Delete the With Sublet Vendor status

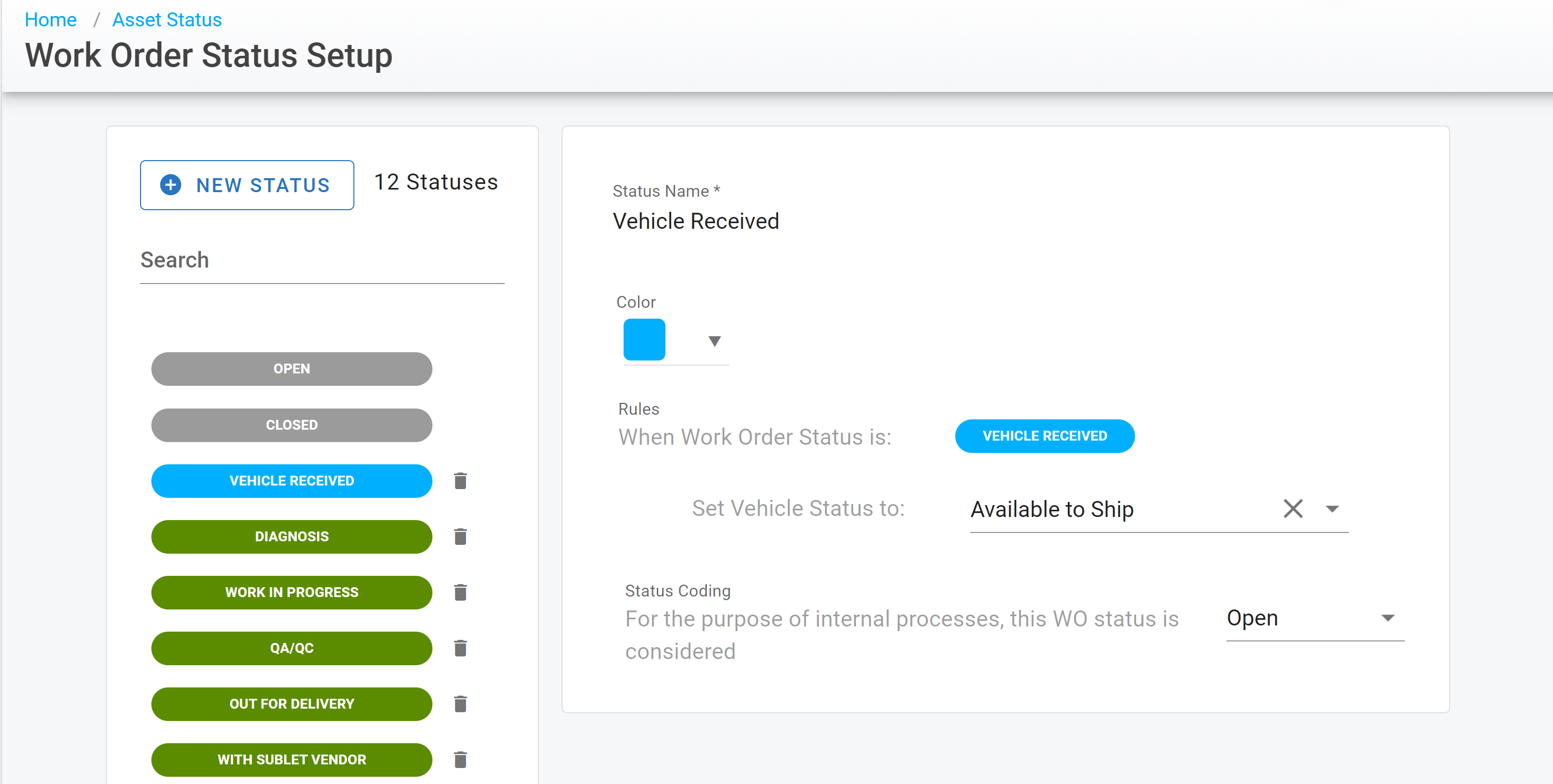point(460,759)
